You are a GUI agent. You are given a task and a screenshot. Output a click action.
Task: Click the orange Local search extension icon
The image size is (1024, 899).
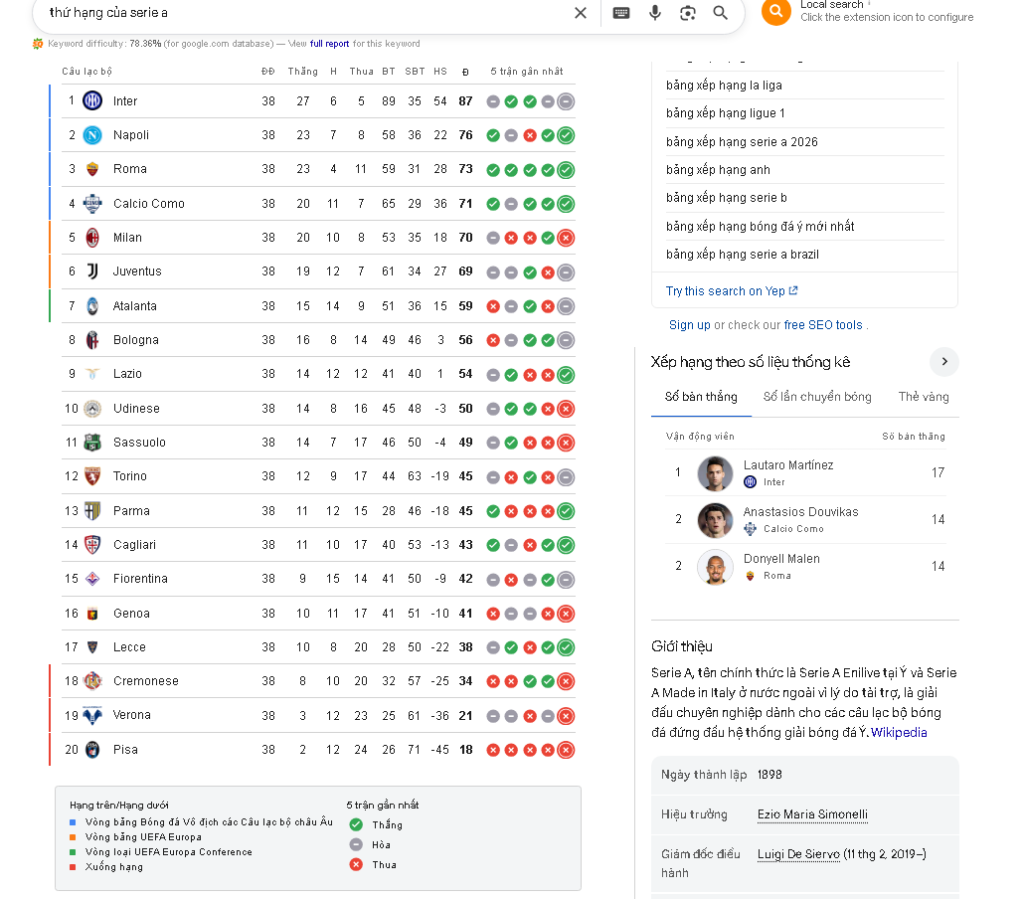pos(776,11)
